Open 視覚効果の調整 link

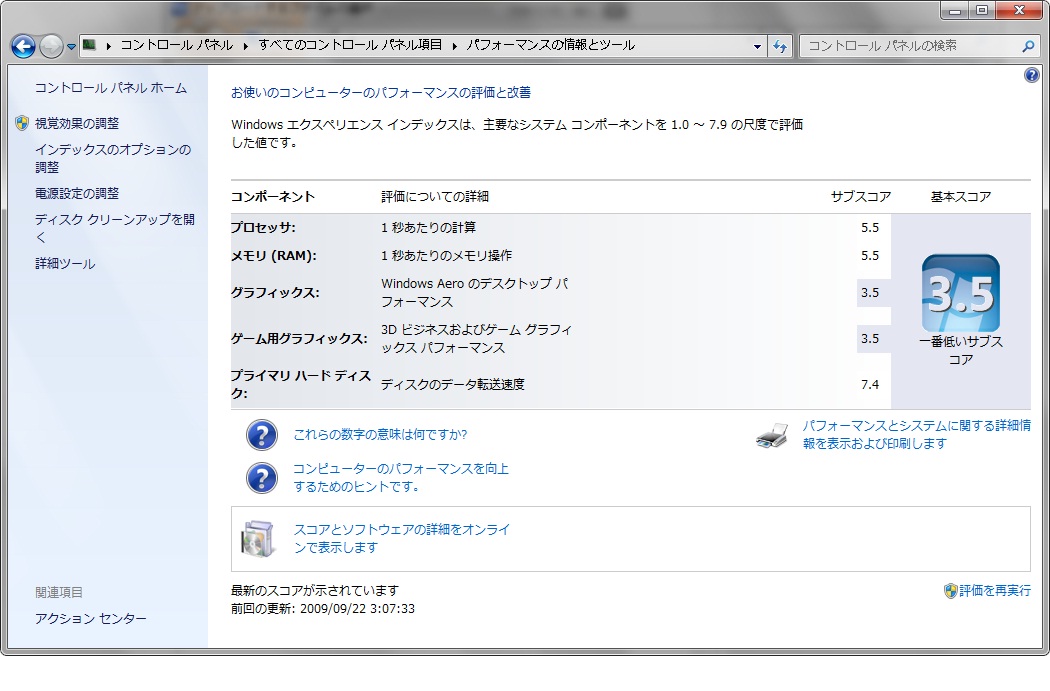(77, 123)
